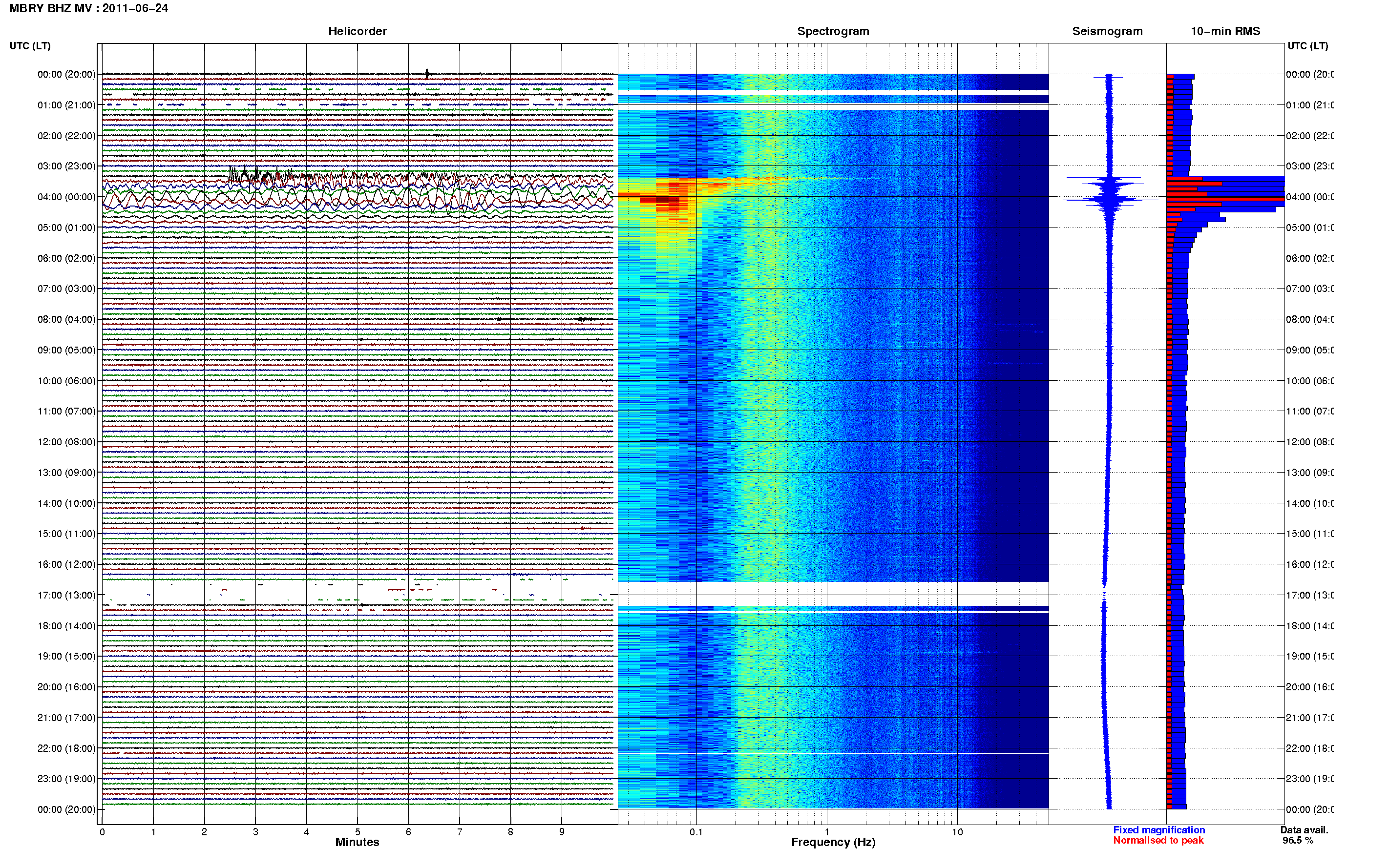Image resolution: width=1389 pixels, height=868 pixels.
Task: Click the '11:00 (07:00)' left time label
Action: point(66,411)
